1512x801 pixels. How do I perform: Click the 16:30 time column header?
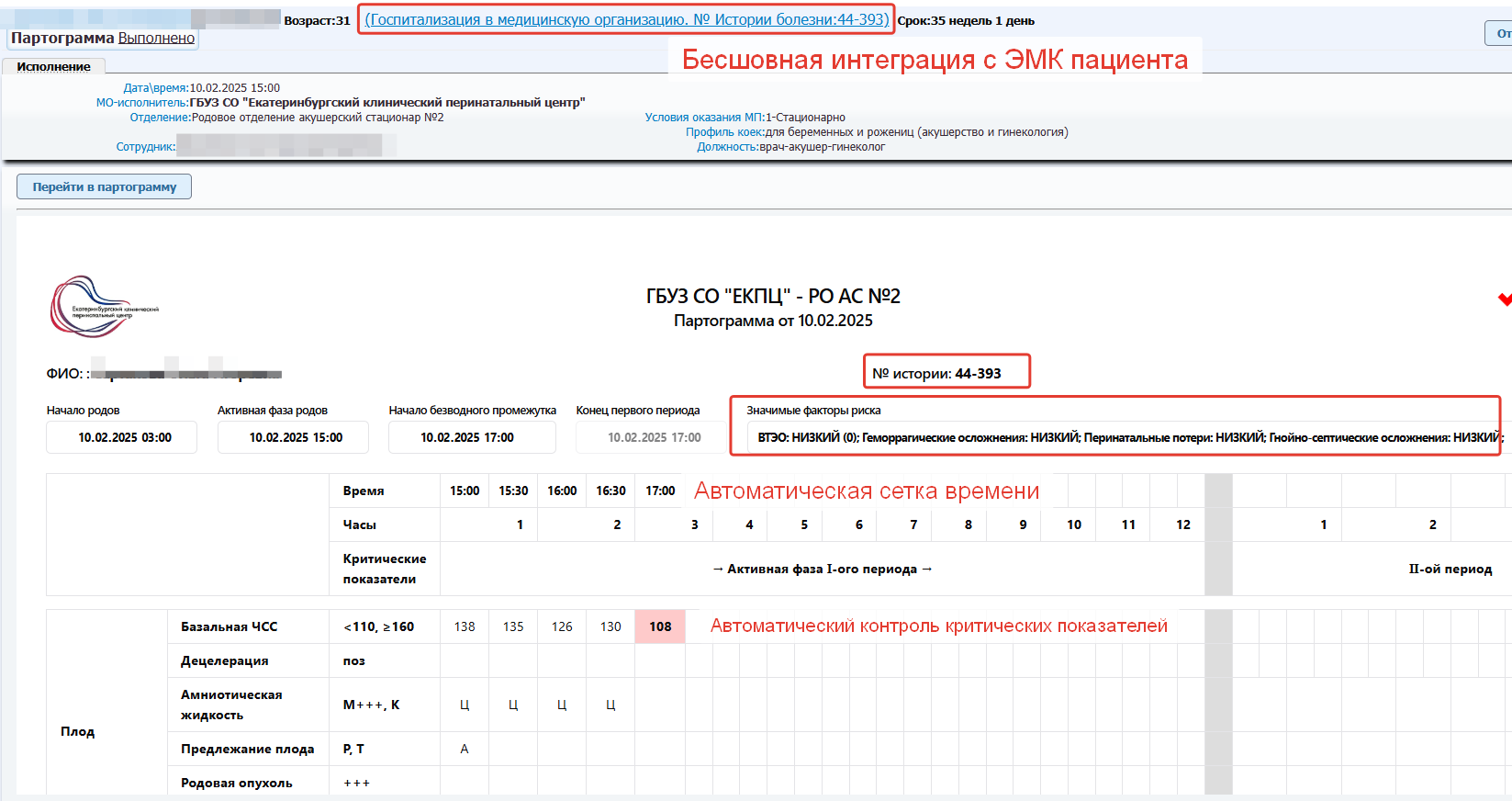610,491
